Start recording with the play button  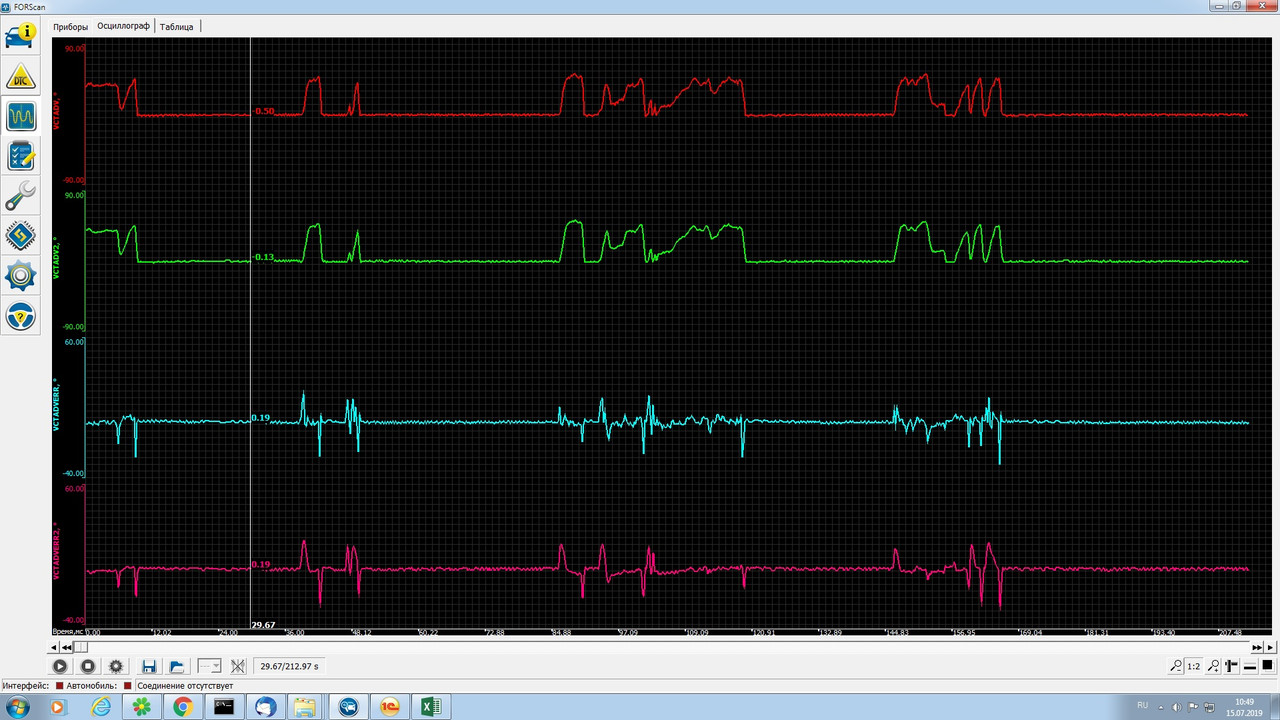pos(60,666)
